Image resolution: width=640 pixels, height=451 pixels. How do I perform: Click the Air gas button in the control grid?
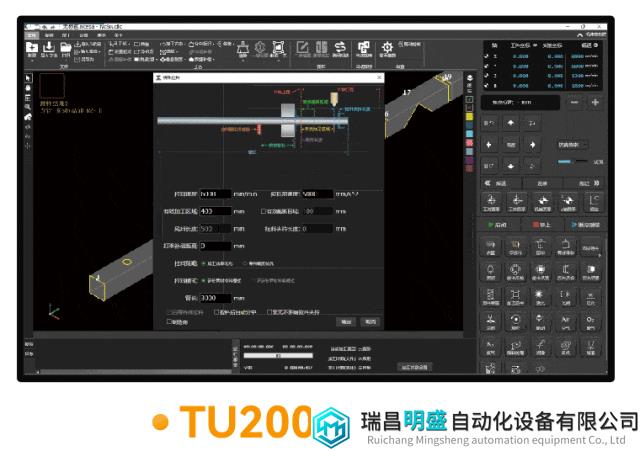pos(565,322)
